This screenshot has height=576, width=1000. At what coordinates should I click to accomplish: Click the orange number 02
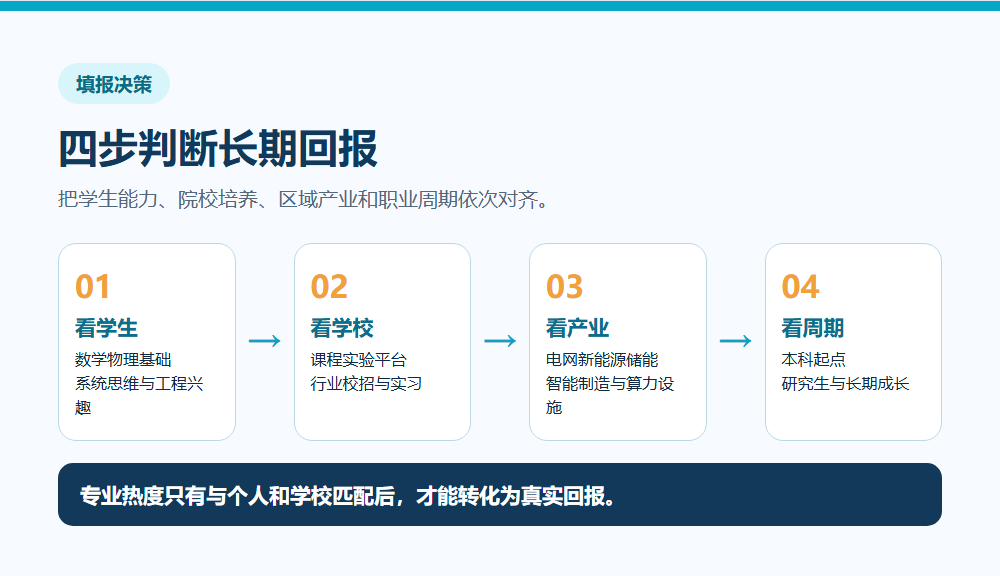pyautogui.click(x=329, y=286)
